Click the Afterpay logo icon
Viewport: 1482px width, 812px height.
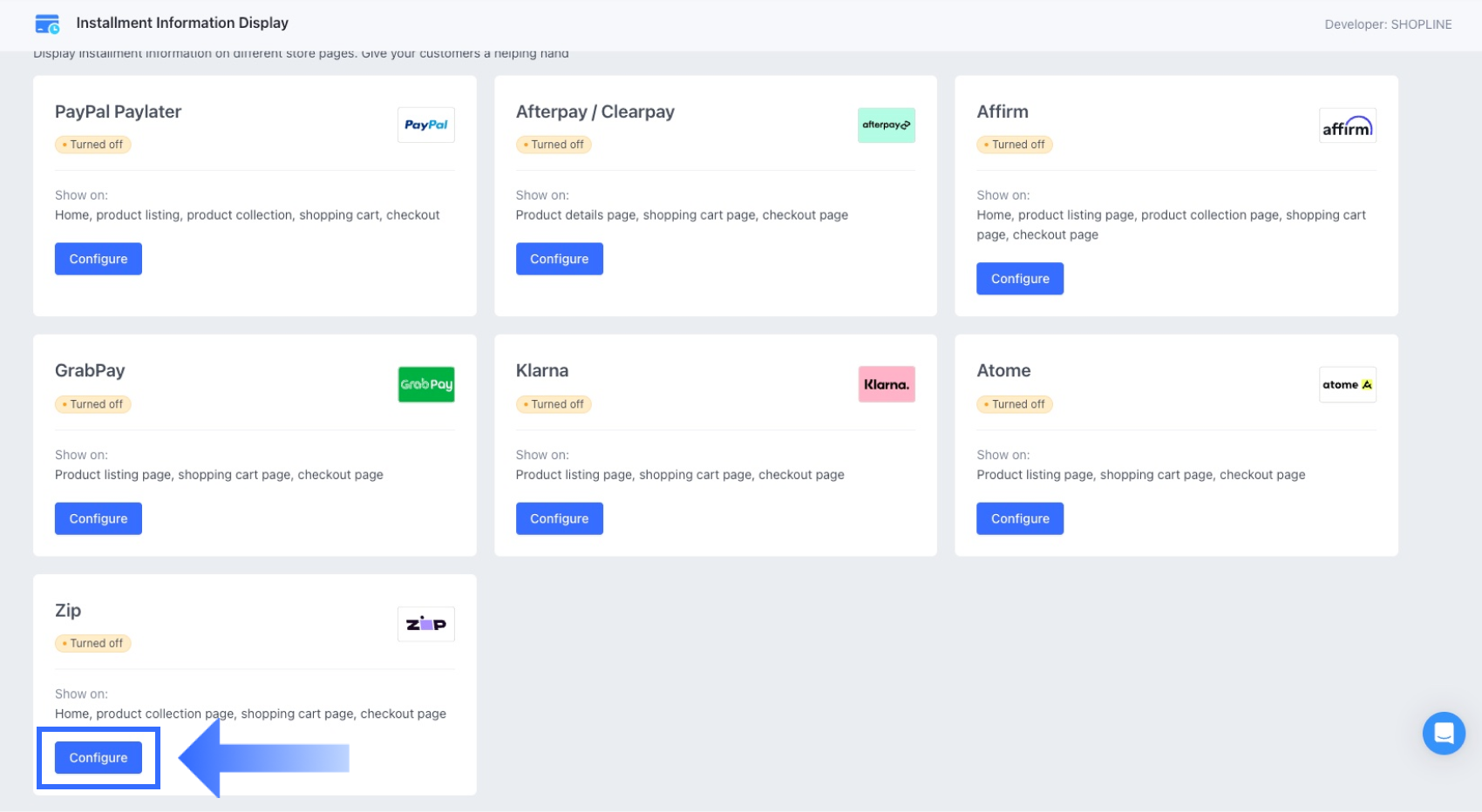pos(886,125)
